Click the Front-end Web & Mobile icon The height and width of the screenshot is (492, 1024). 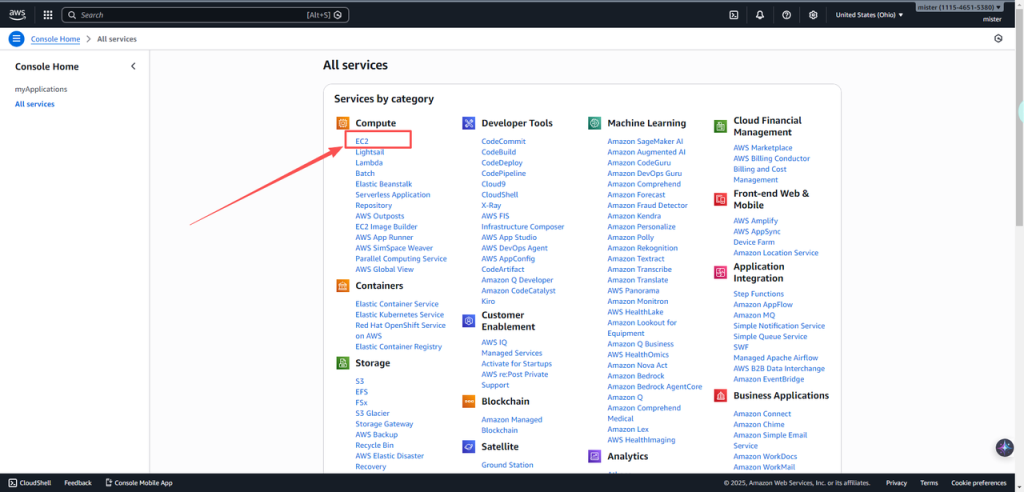coord(720,199)
